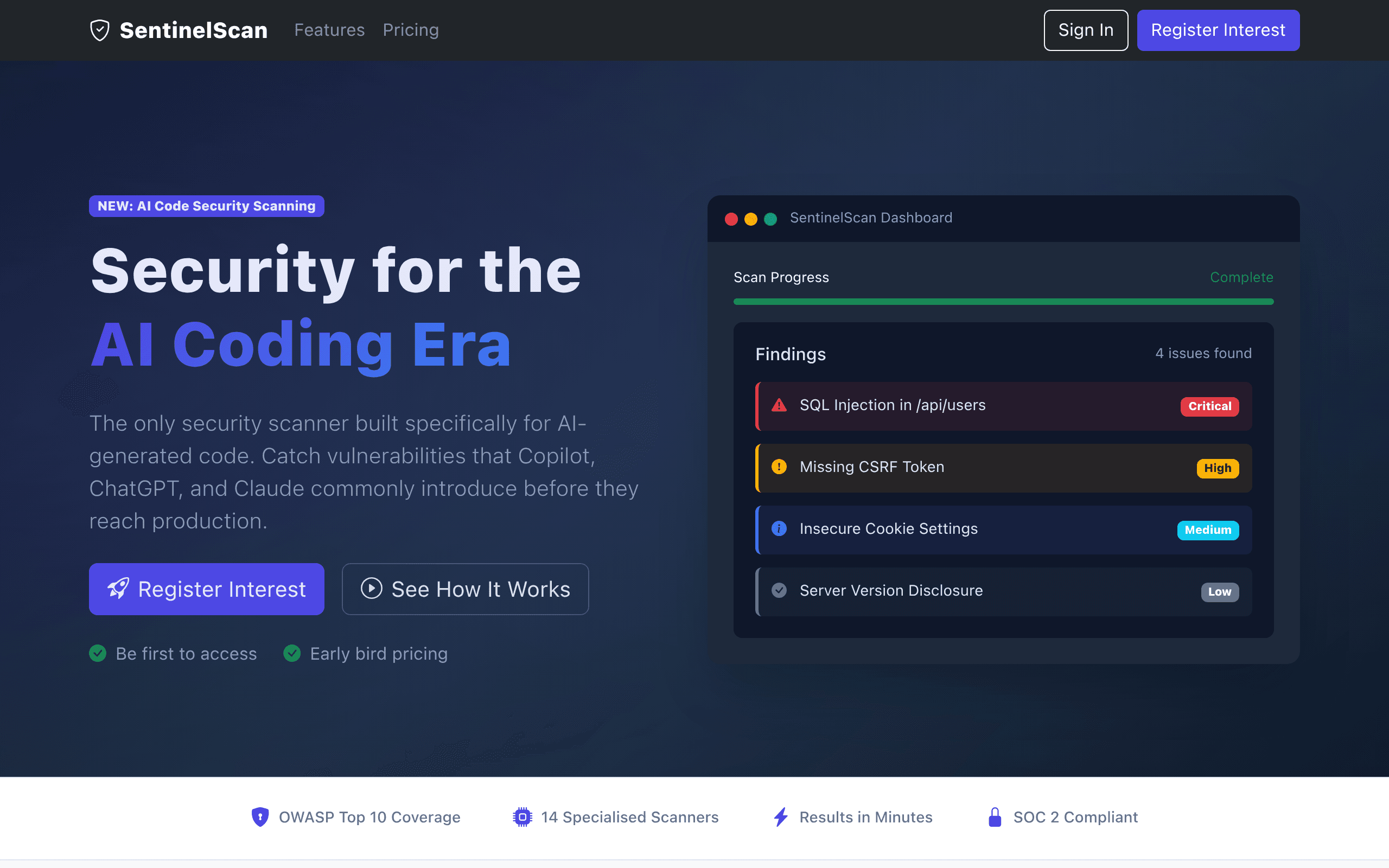Open the Features nav link
The image size is (1389, 868).
pos(329,30)
